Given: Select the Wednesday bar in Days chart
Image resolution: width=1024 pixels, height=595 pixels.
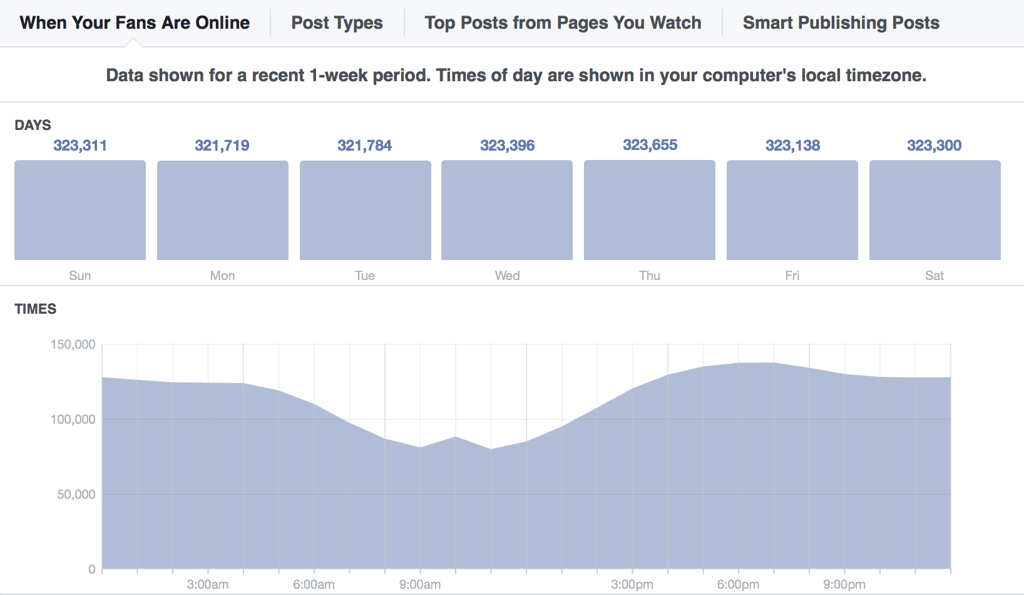Looking at the screenshot, I should point(507,210).
